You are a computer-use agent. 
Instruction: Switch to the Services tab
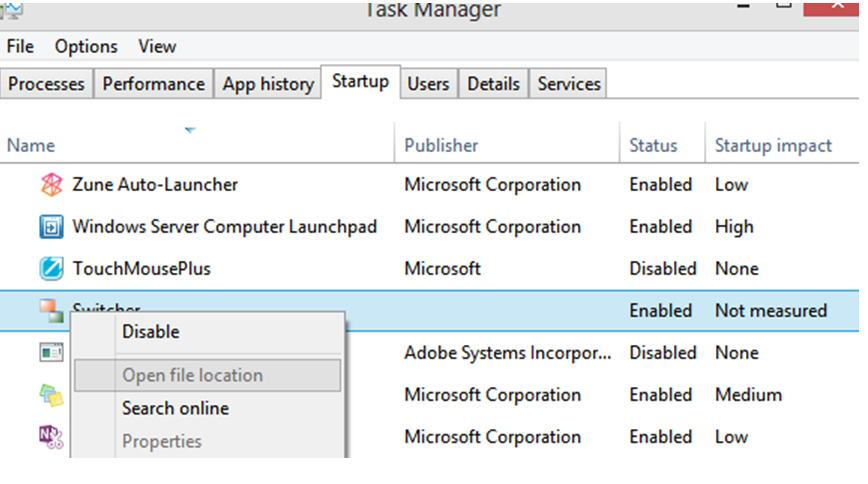(x=569, y=84)
